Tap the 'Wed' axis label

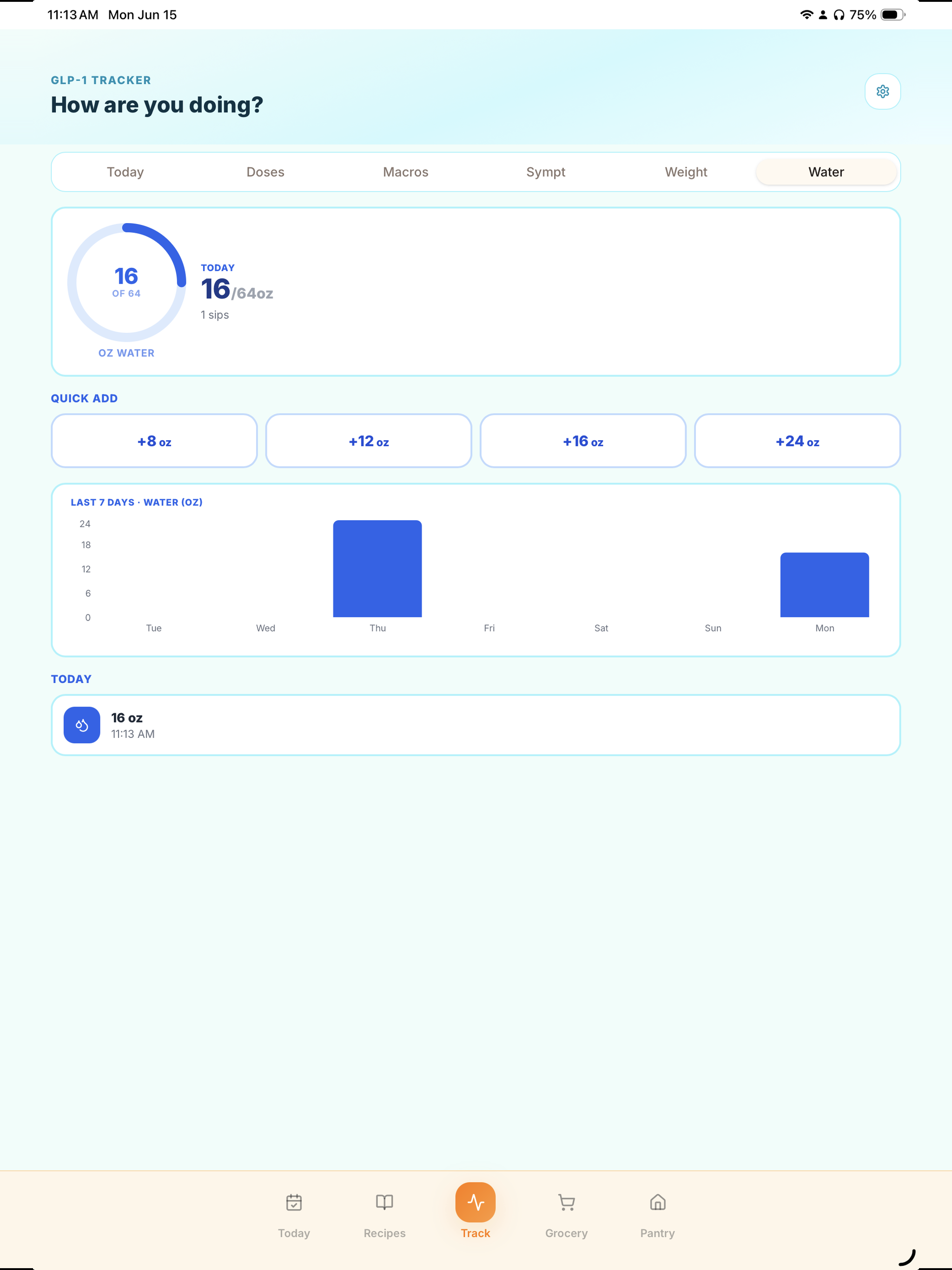(265, 628)
